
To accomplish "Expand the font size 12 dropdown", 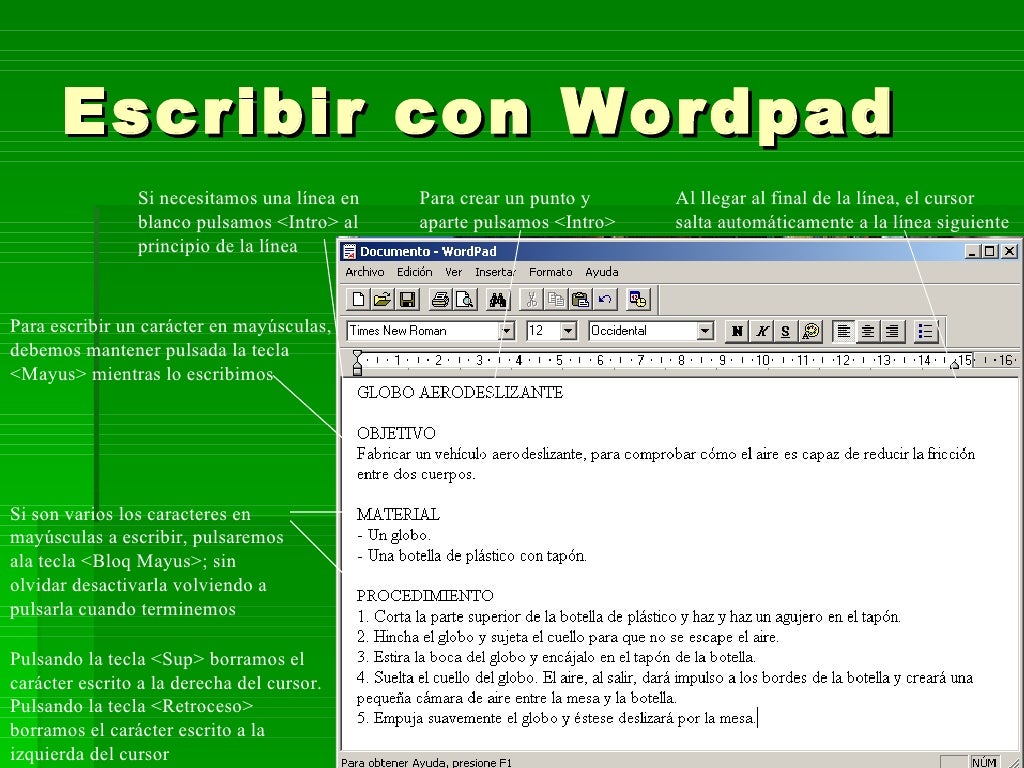I will 568,331.
